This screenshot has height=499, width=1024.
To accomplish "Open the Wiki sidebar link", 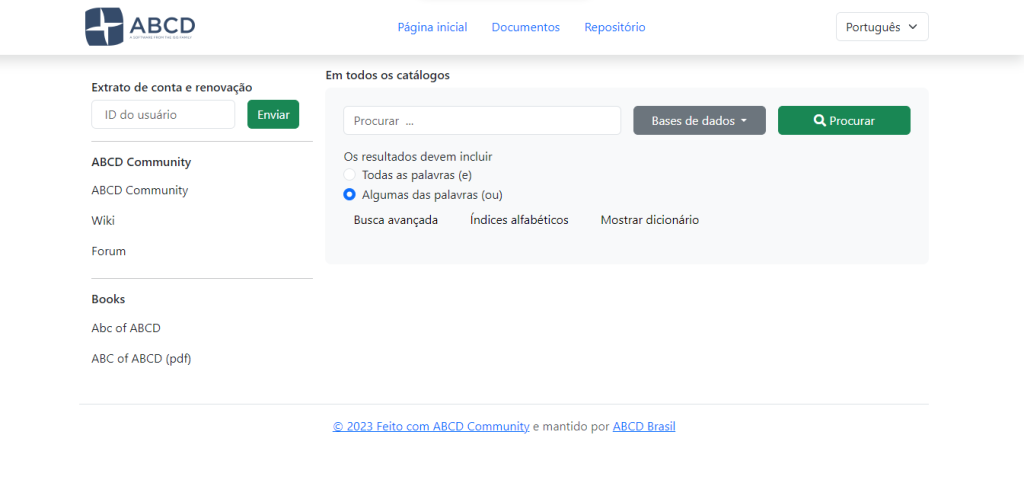I will click(103, 221).
